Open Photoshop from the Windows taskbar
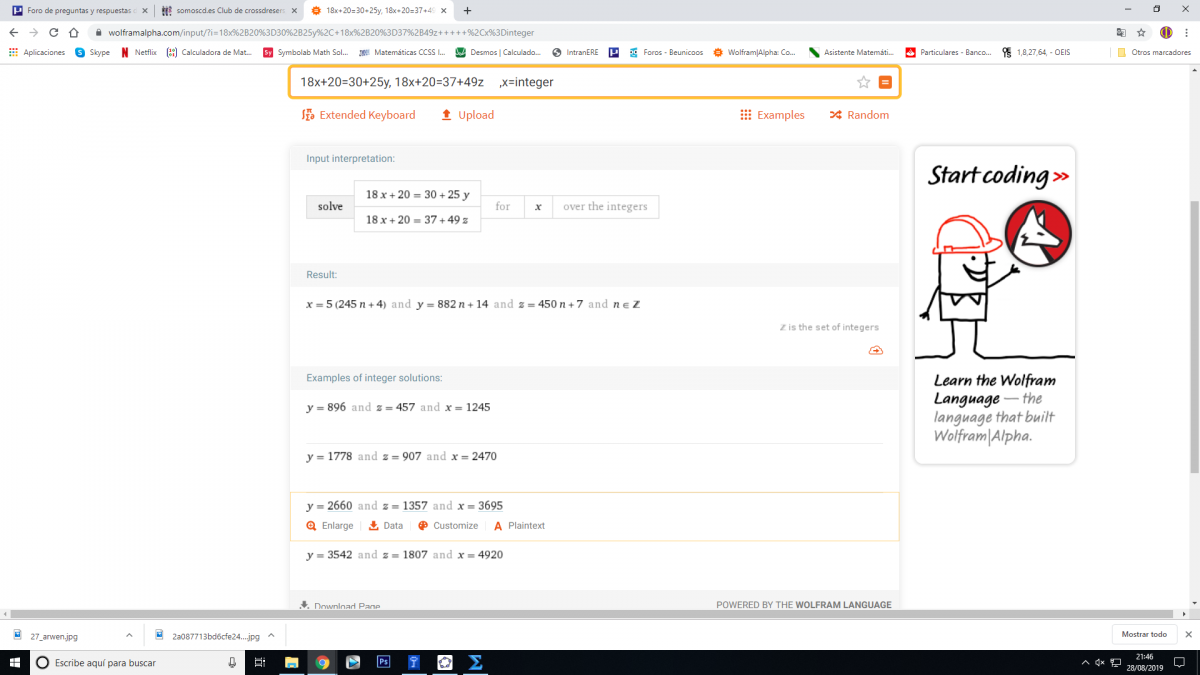Screen dimensions: 1200x675 point(383,662)
